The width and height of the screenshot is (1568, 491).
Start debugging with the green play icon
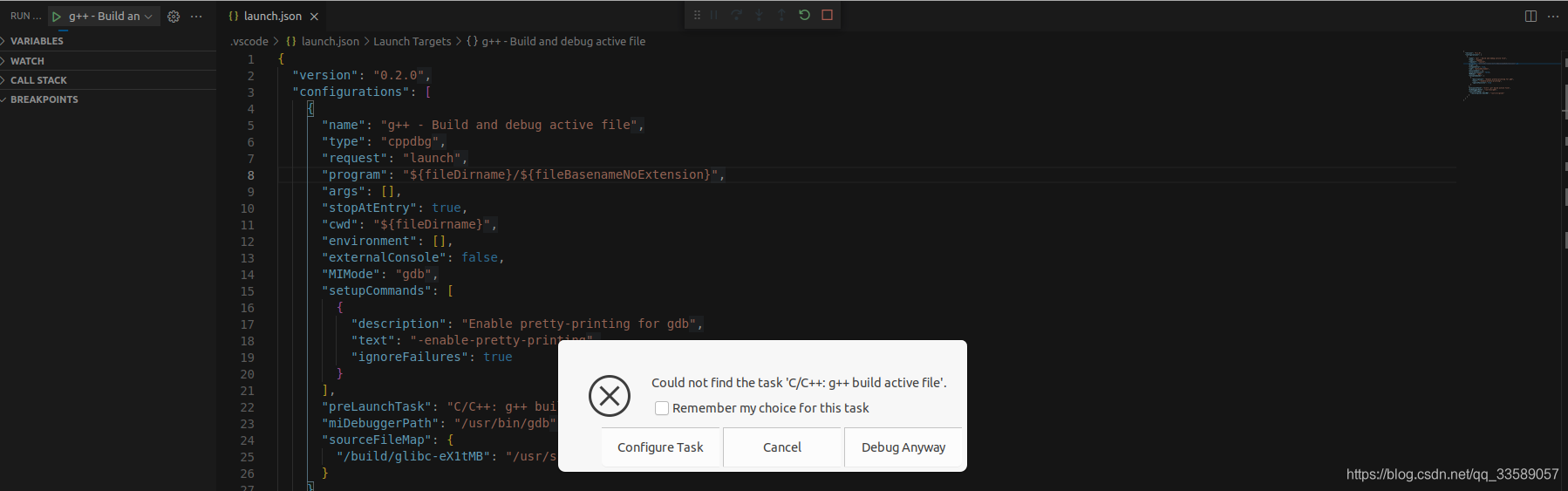(57, 17)
